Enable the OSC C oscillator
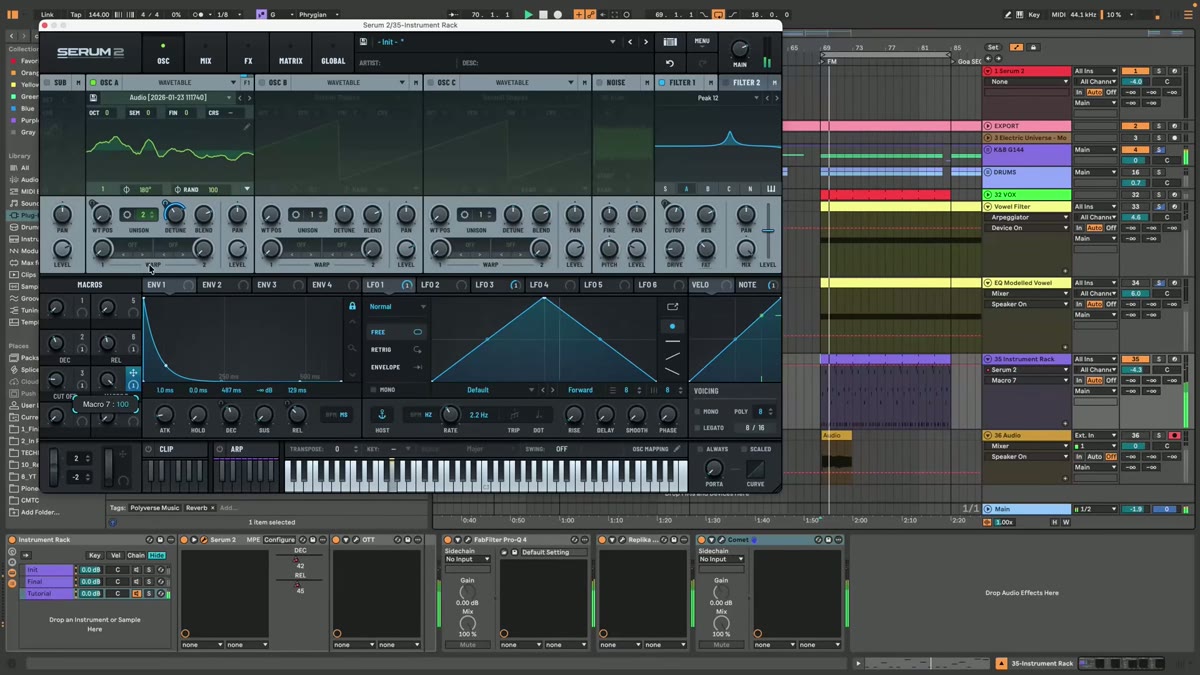1200x675 pixels. pos(431,83)
